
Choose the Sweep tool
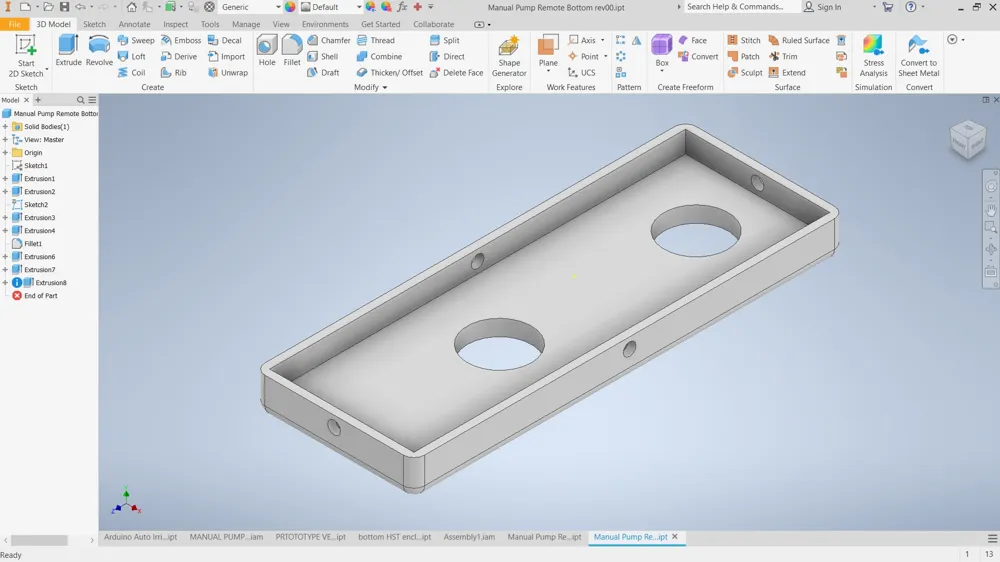tap(136, 40)
